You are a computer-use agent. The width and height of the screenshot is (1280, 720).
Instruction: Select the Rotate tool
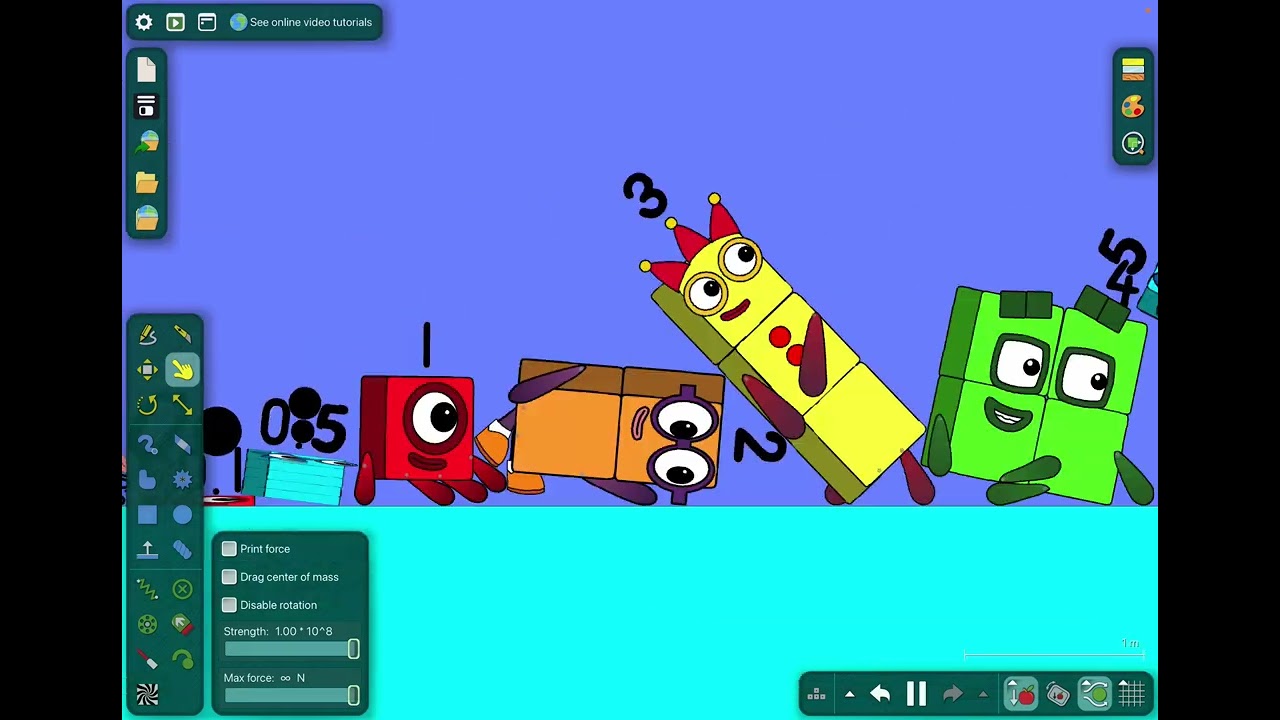tap(147, 405)
